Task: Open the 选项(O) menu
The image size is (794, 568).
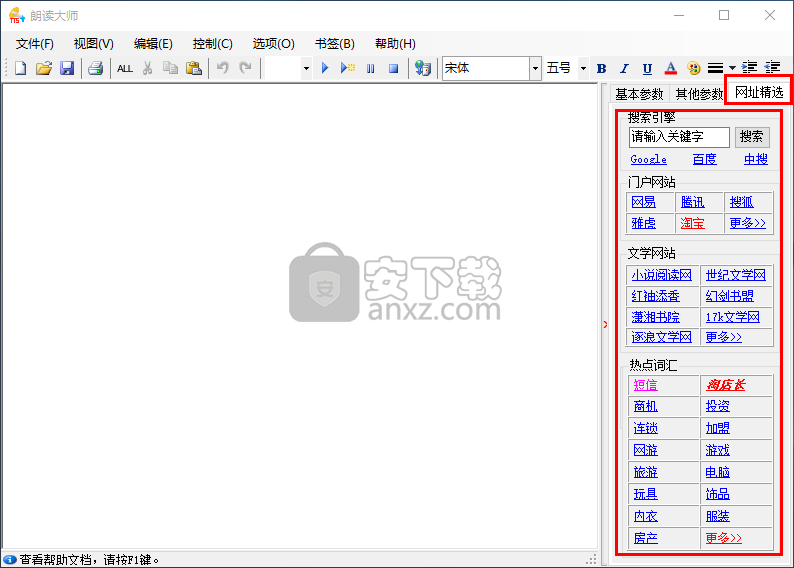Action: point(273,44)
